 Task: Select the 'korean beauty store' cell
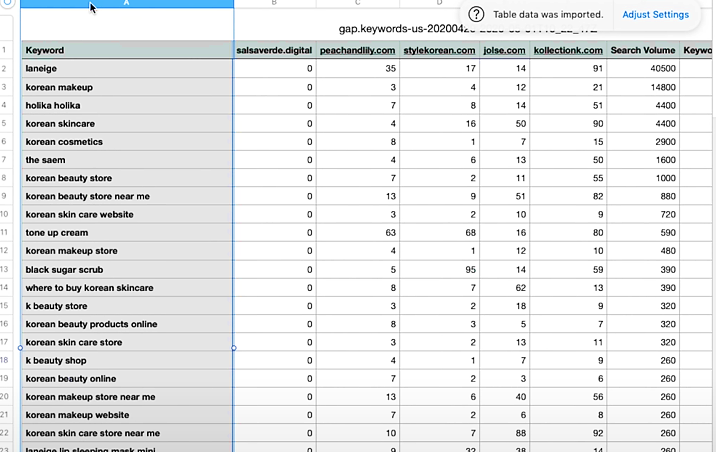click(x=127, y=178)
